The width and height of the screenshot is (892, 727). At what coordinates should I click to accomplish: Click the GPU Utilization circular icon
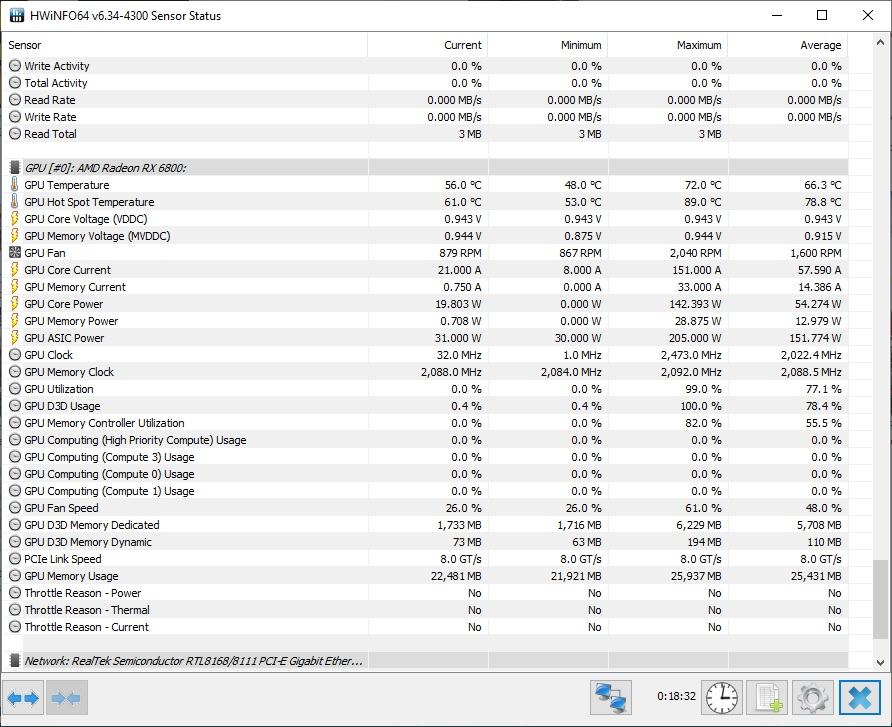tap(15, 389)
